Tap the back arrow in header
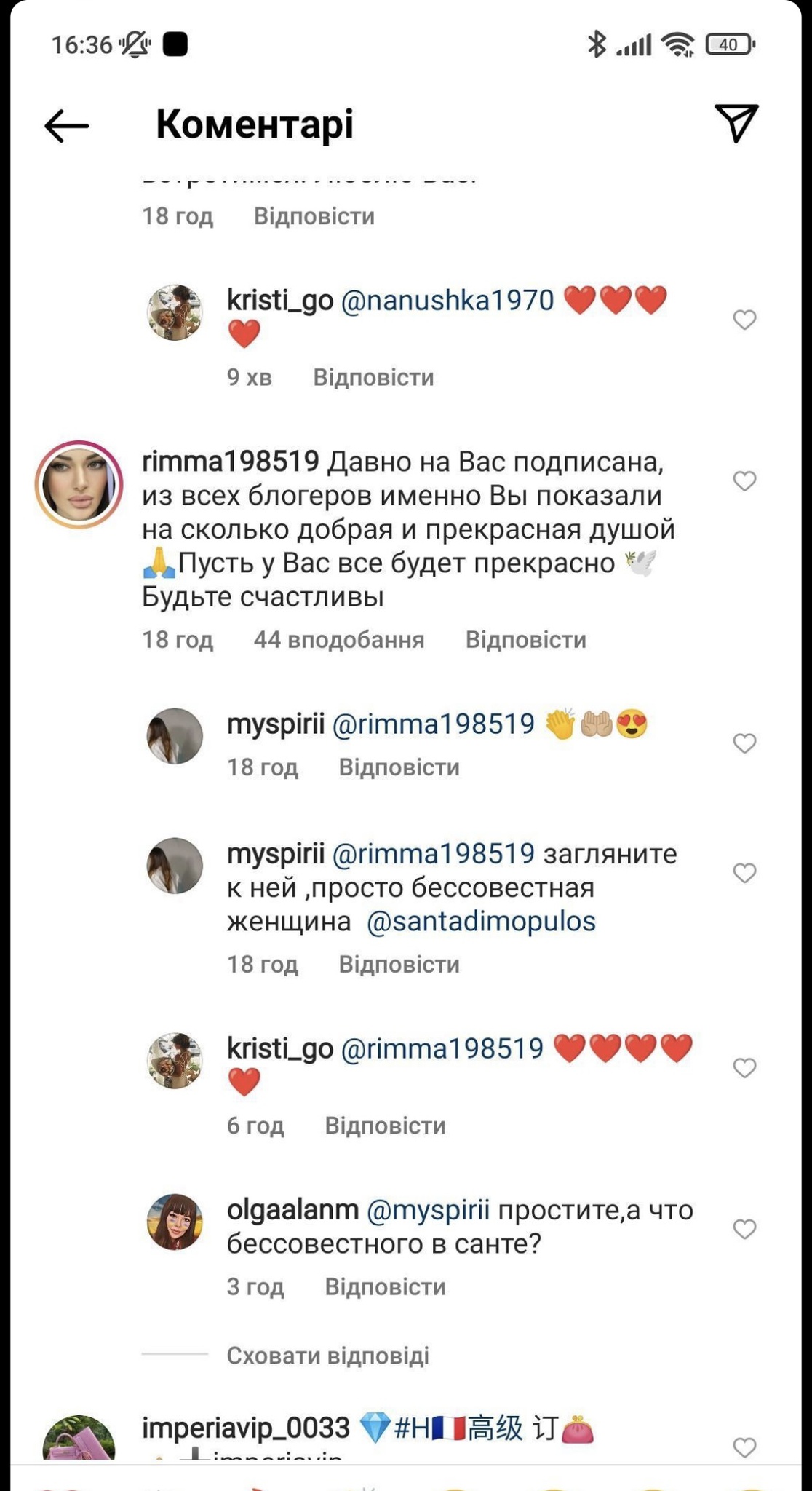The height and width of the screenshot is (1491, 812). point(66,126)
